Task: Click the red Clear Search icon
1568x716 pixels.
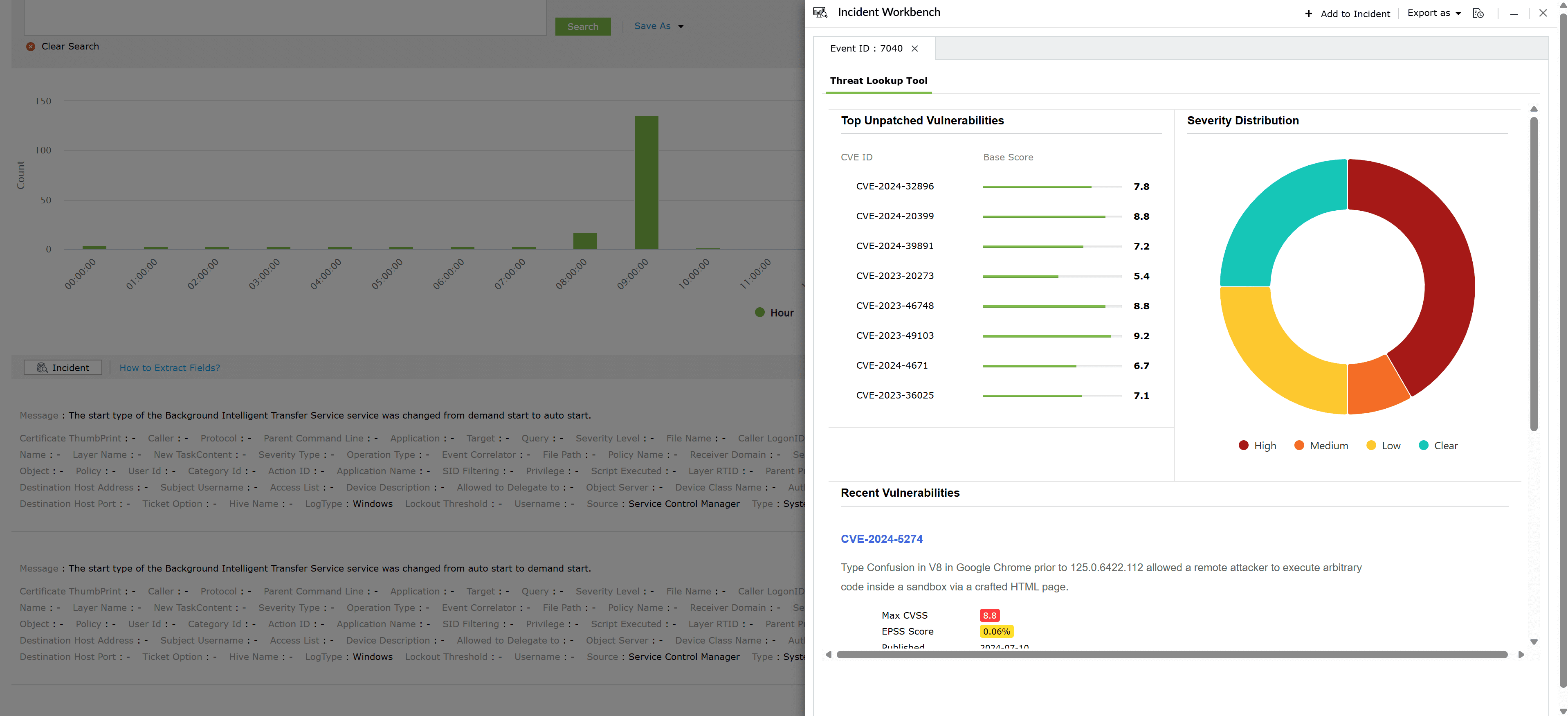Action: coord(30,46)
